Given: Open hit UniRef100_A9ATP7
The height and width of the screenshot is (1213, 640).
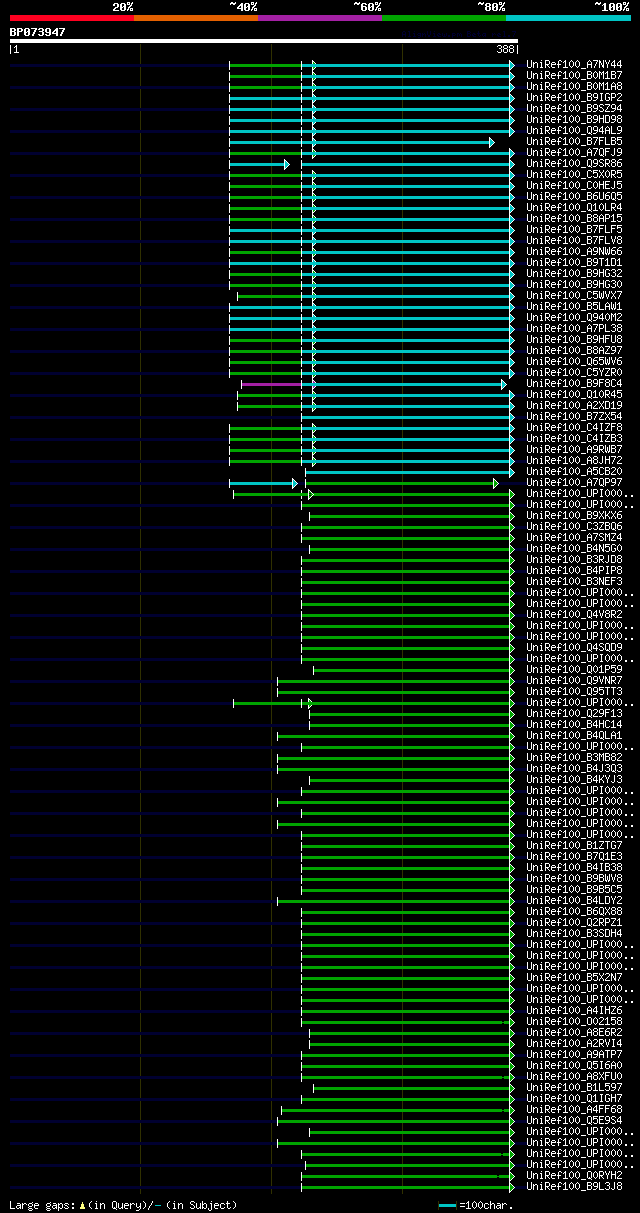Looking at the screenshot, I should point(574,1054).
